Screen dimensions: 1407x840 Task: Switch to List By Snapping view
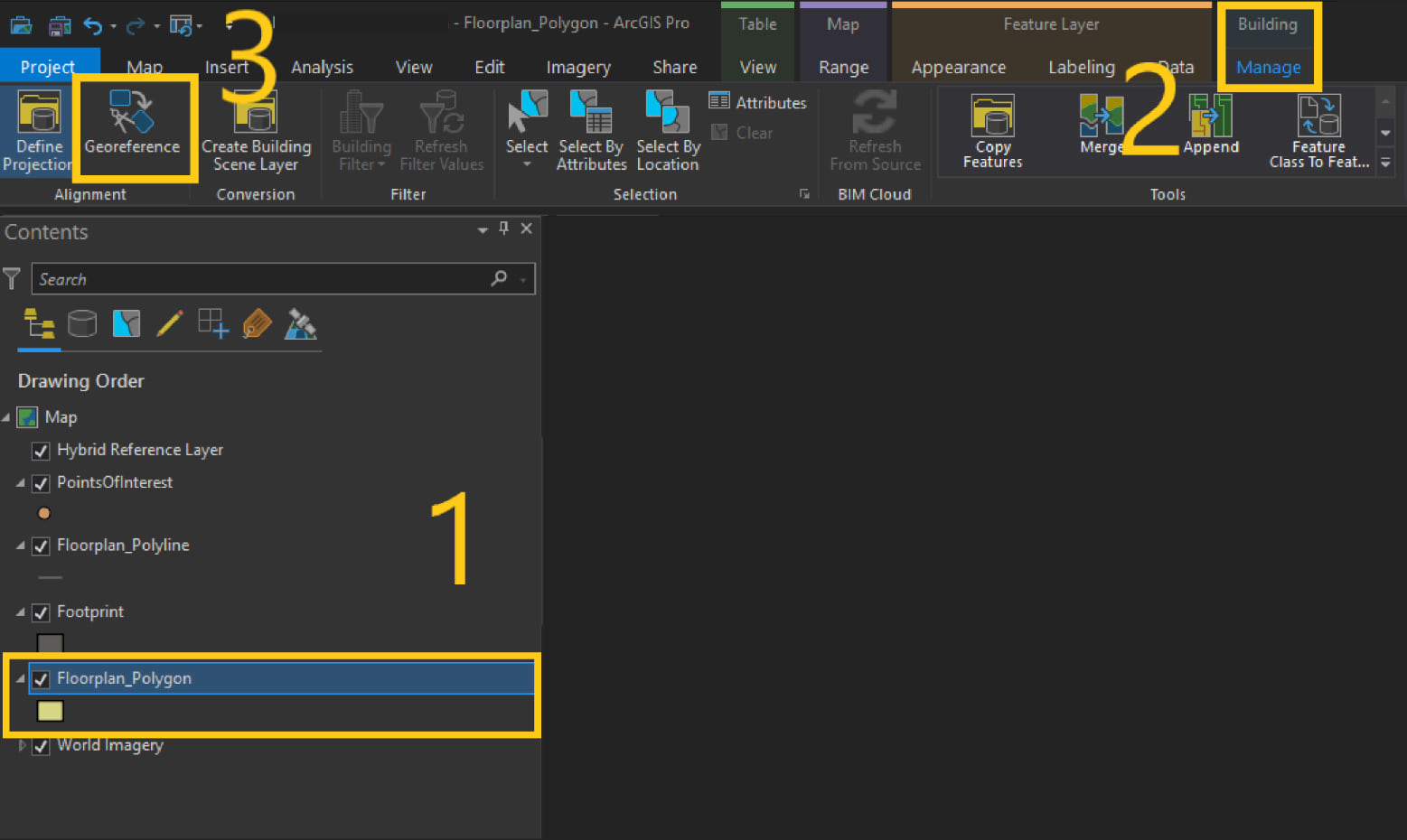click(x=213, y=323)
